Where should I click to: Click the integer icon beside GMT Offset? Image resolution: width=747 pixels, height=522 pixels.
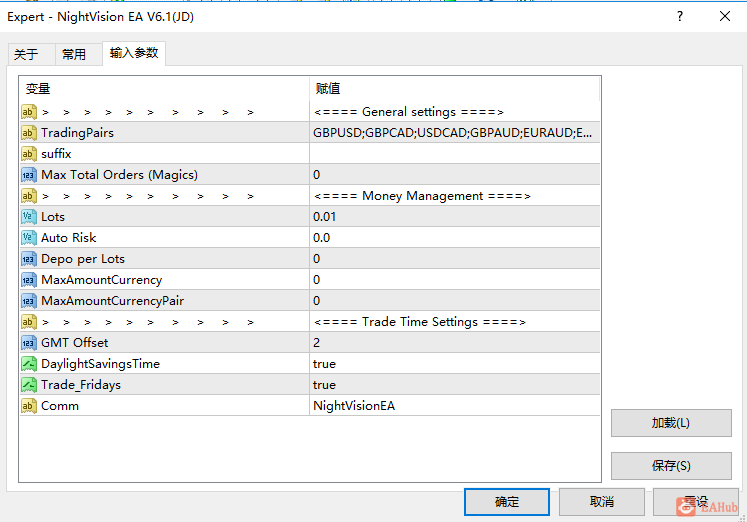click(29, 342)
